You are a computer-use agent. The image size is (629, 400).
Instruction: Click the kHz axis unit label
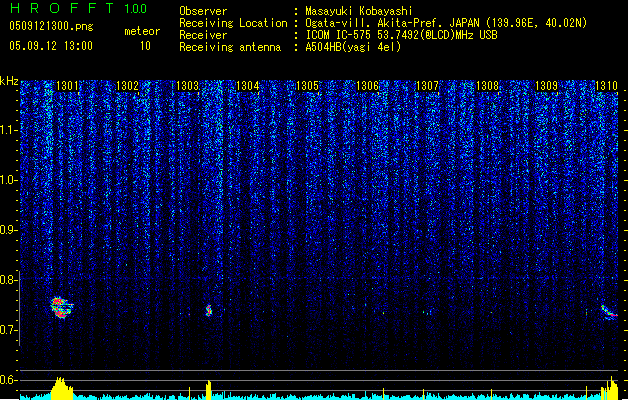[9, 81]
